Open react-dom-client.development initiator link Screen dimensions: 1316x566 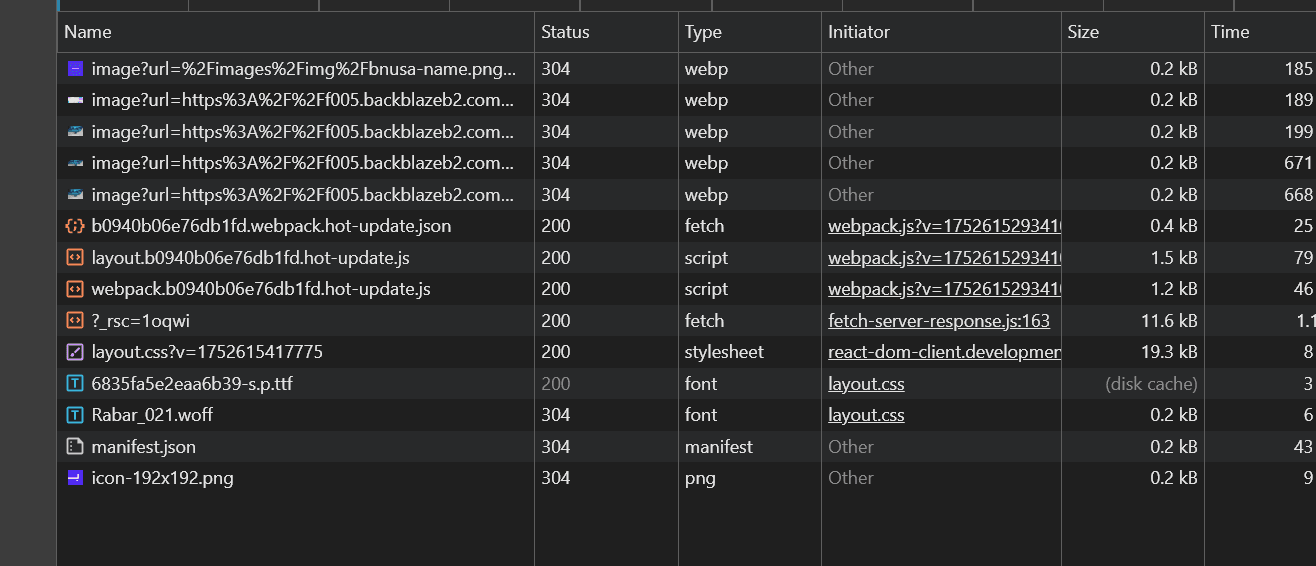coord(943,352)
